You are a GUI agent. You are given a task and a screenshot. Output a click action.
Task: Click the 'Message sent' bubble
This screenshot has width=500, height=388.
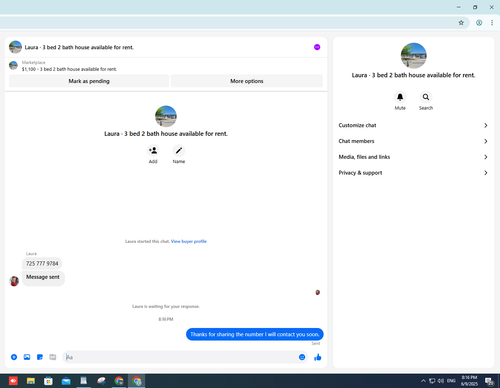pyautogui.click(x=43, y=277)
